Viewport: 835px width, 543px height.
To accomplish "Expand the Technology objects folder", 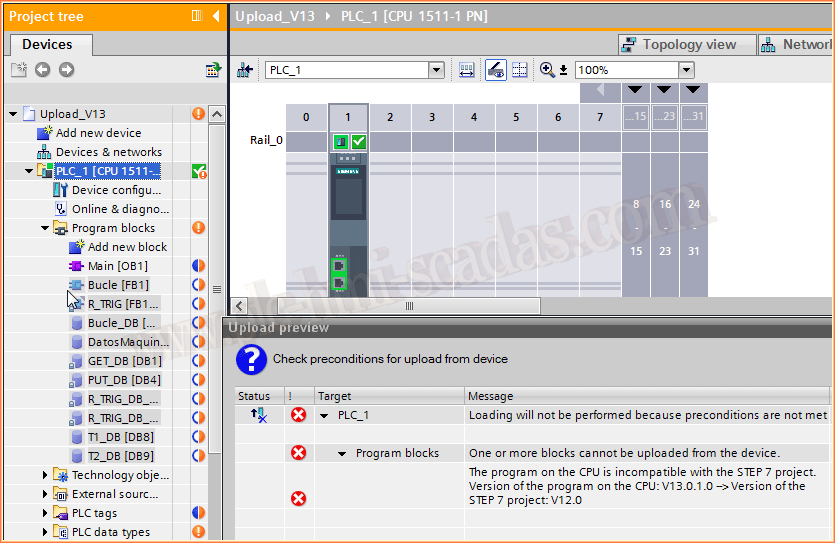I will pyautogui.click(x=45, y=475).
